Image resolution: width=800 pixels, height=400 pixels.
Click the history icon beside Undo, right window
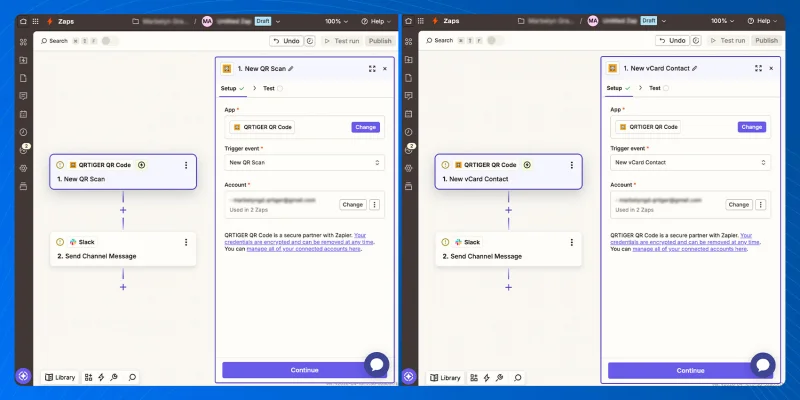click(696, 40)
